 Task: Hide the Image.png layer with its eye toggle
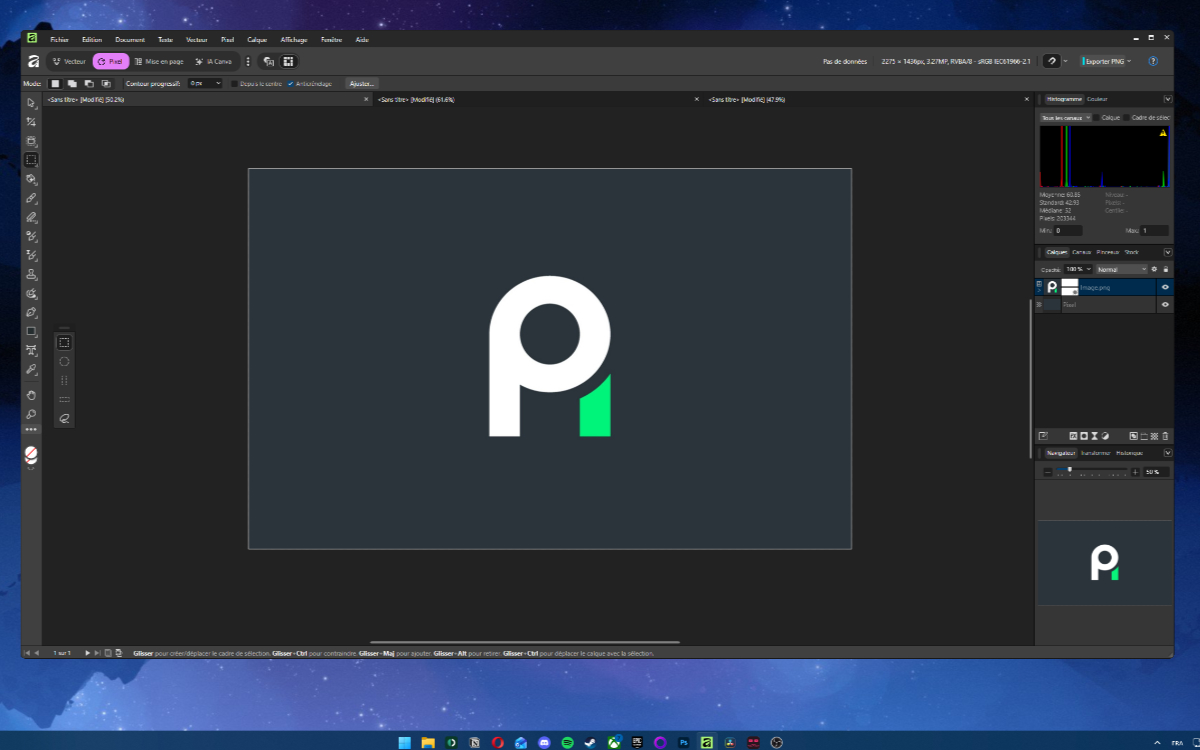[1166, 287]
